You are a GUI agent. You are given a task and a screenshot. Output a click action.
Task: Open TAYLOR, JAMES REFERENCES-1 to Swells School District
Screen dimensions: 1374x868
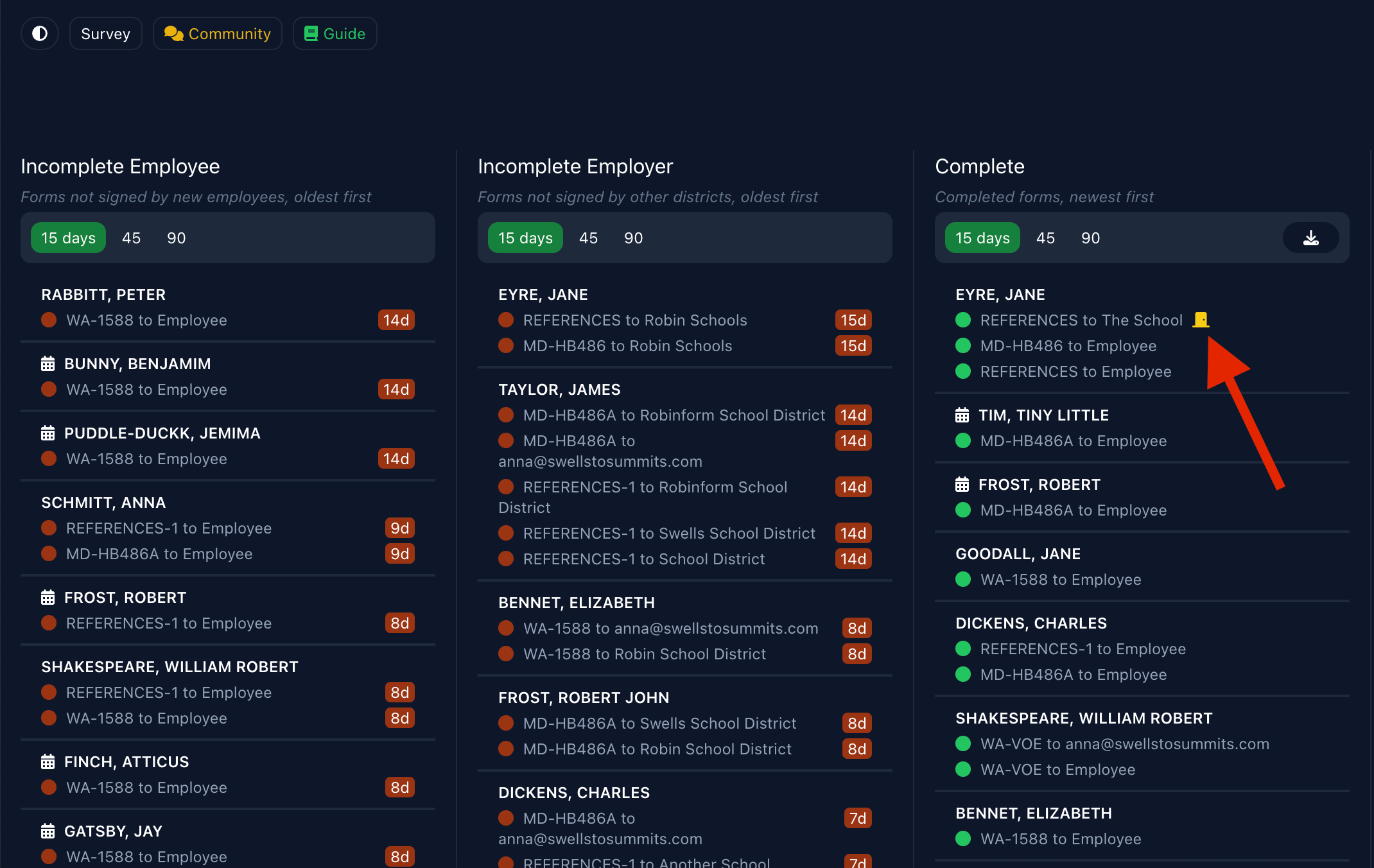point(669,534)
